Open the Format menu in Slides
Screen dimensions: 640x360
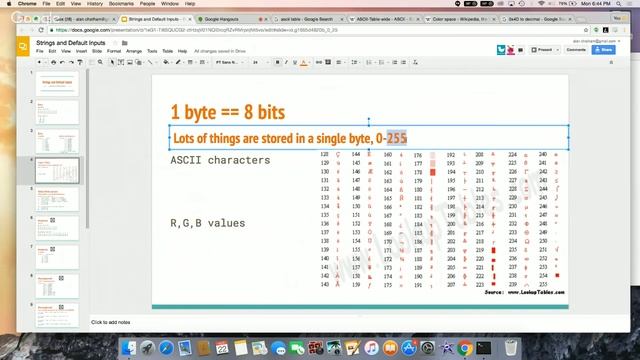114,51
